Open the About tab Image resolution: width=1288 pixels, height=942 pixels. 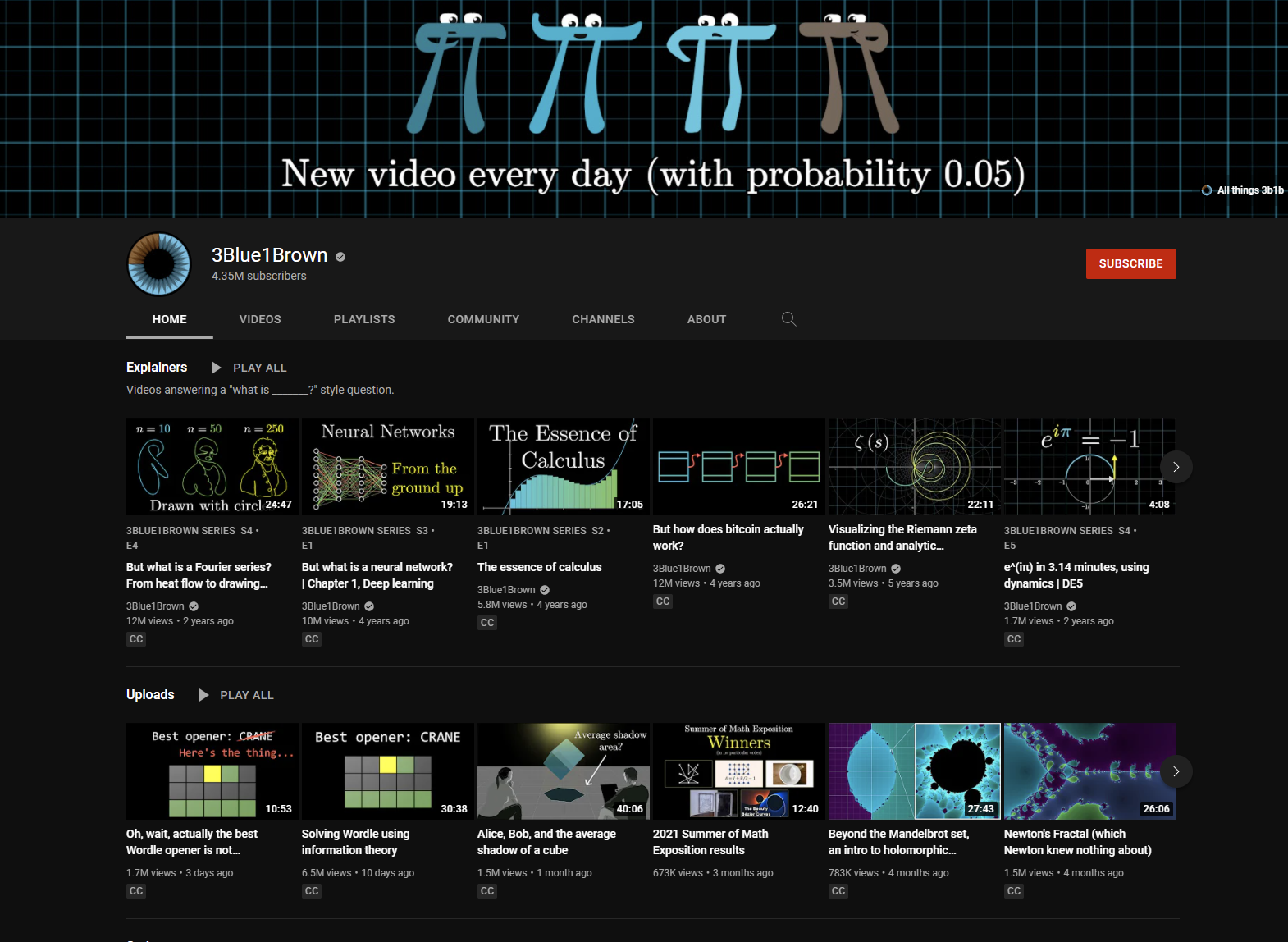[x=706, y=319]
